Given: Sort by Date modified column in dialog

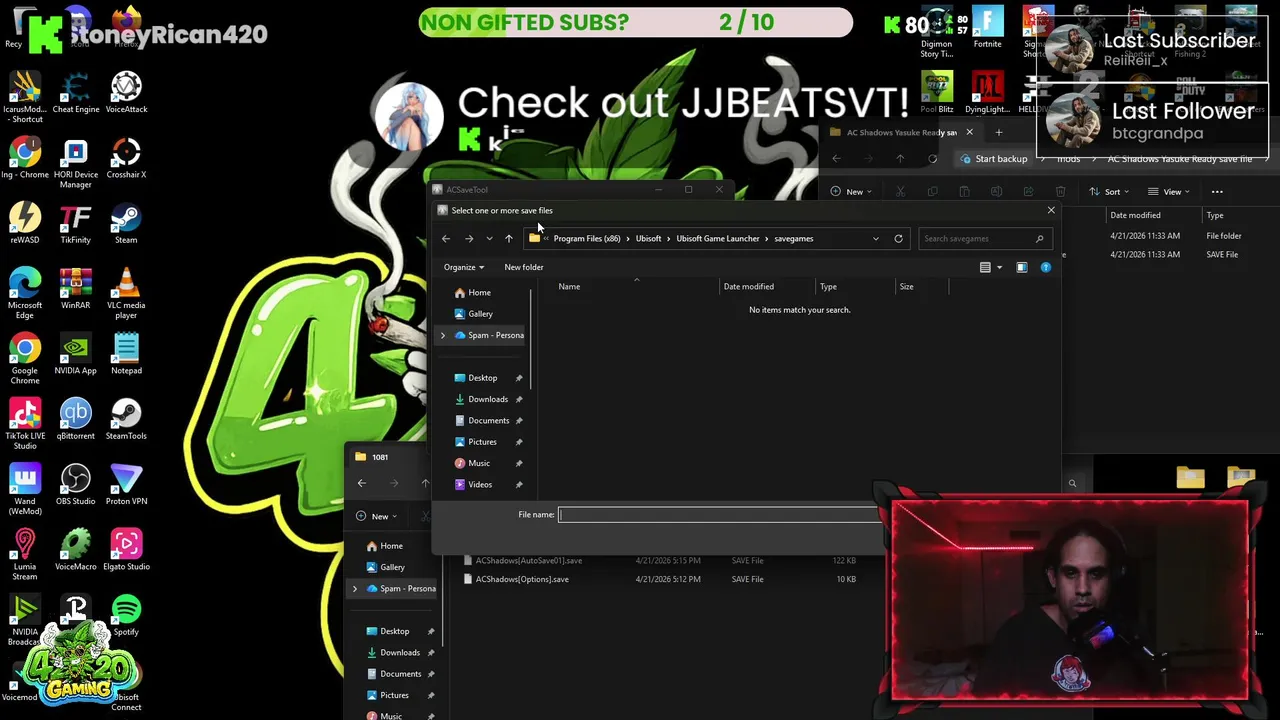Looking at the screenshot, I should click(748, 287).
